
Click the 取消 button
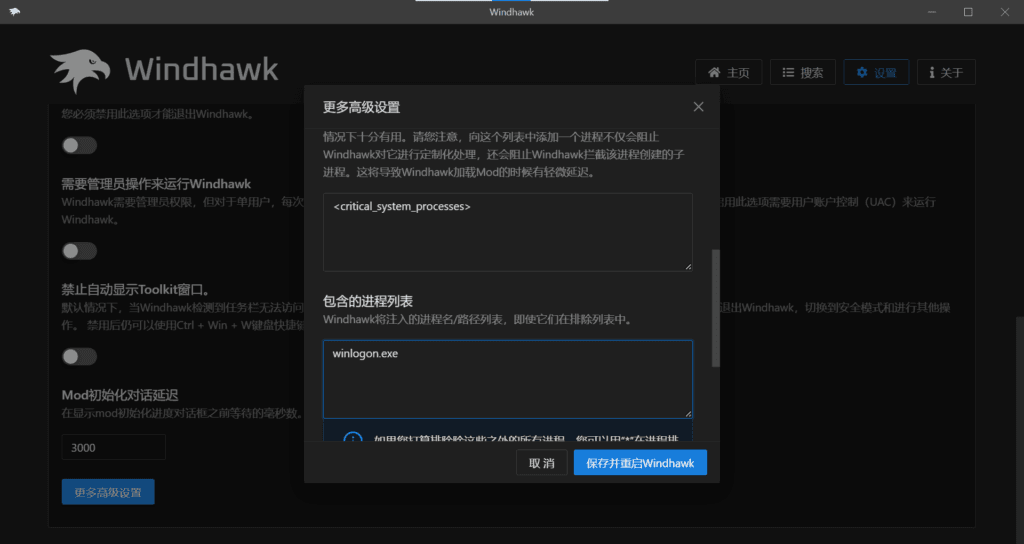[541, 463]
